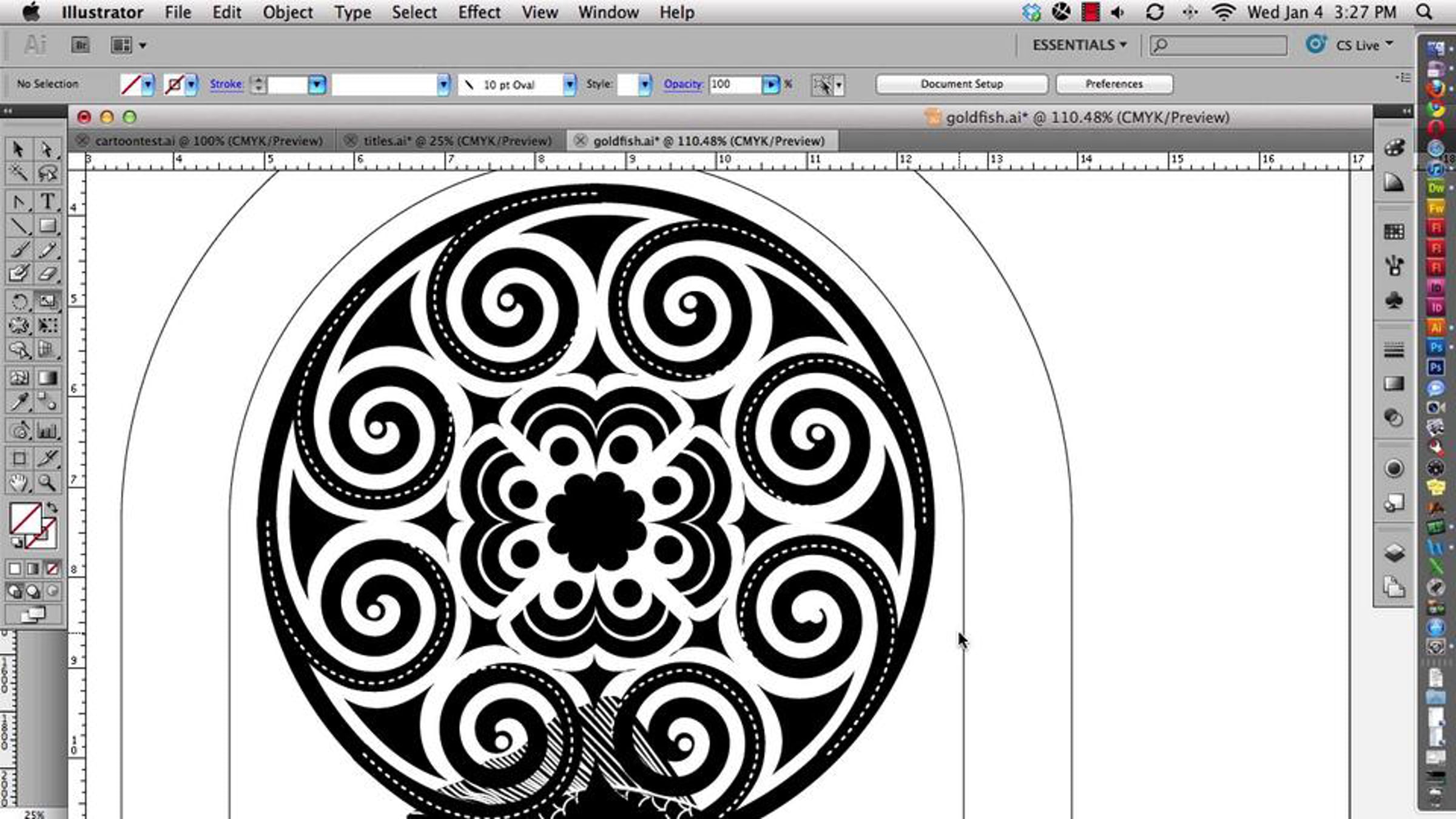Select the Type tool
Viewport: 1456px width, 819px height.
pyautogui.click(x=47, y=201)
